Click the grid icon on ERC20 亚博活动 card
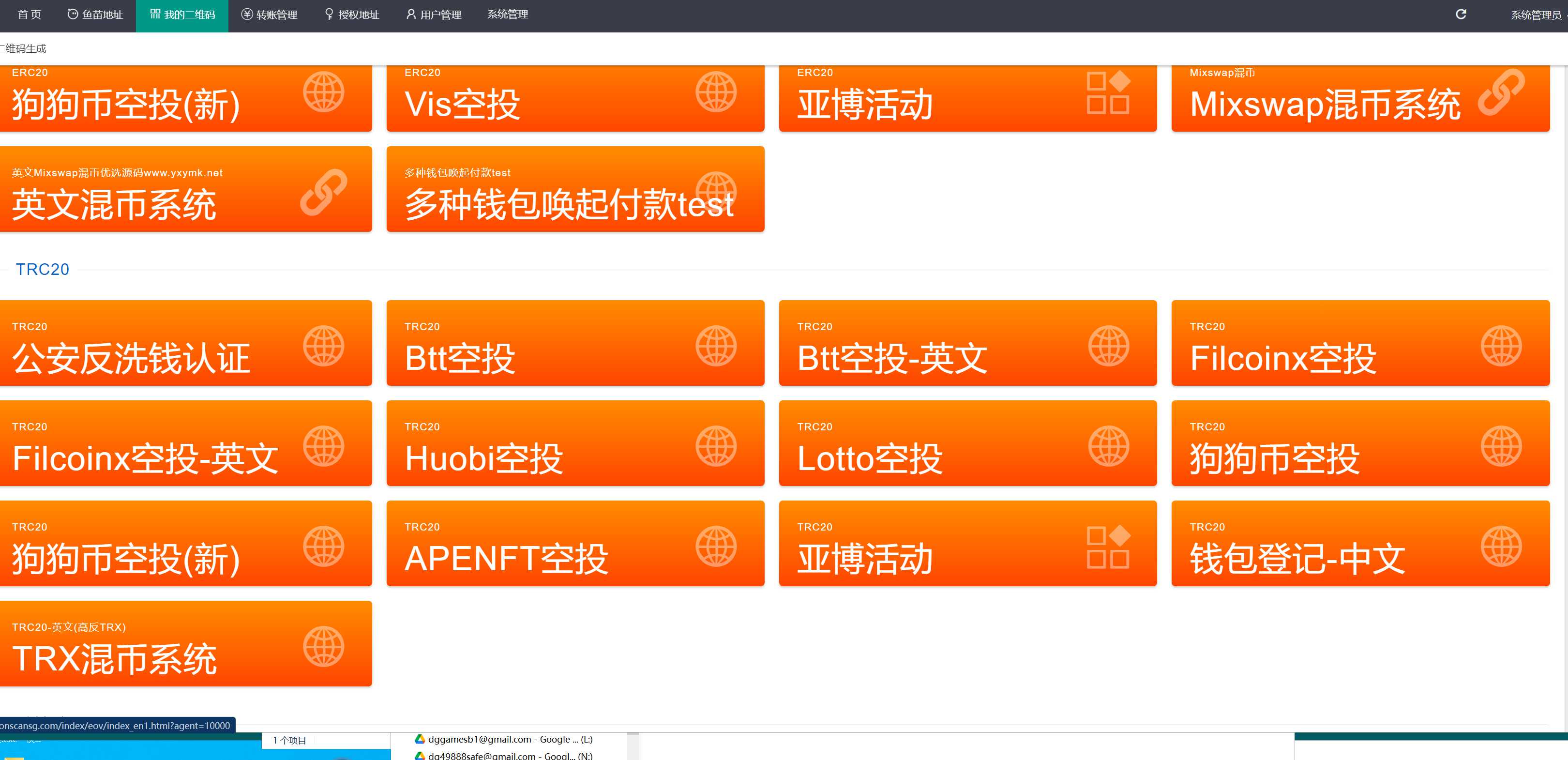1568x760 pixels. click(x=1108, y=92)
